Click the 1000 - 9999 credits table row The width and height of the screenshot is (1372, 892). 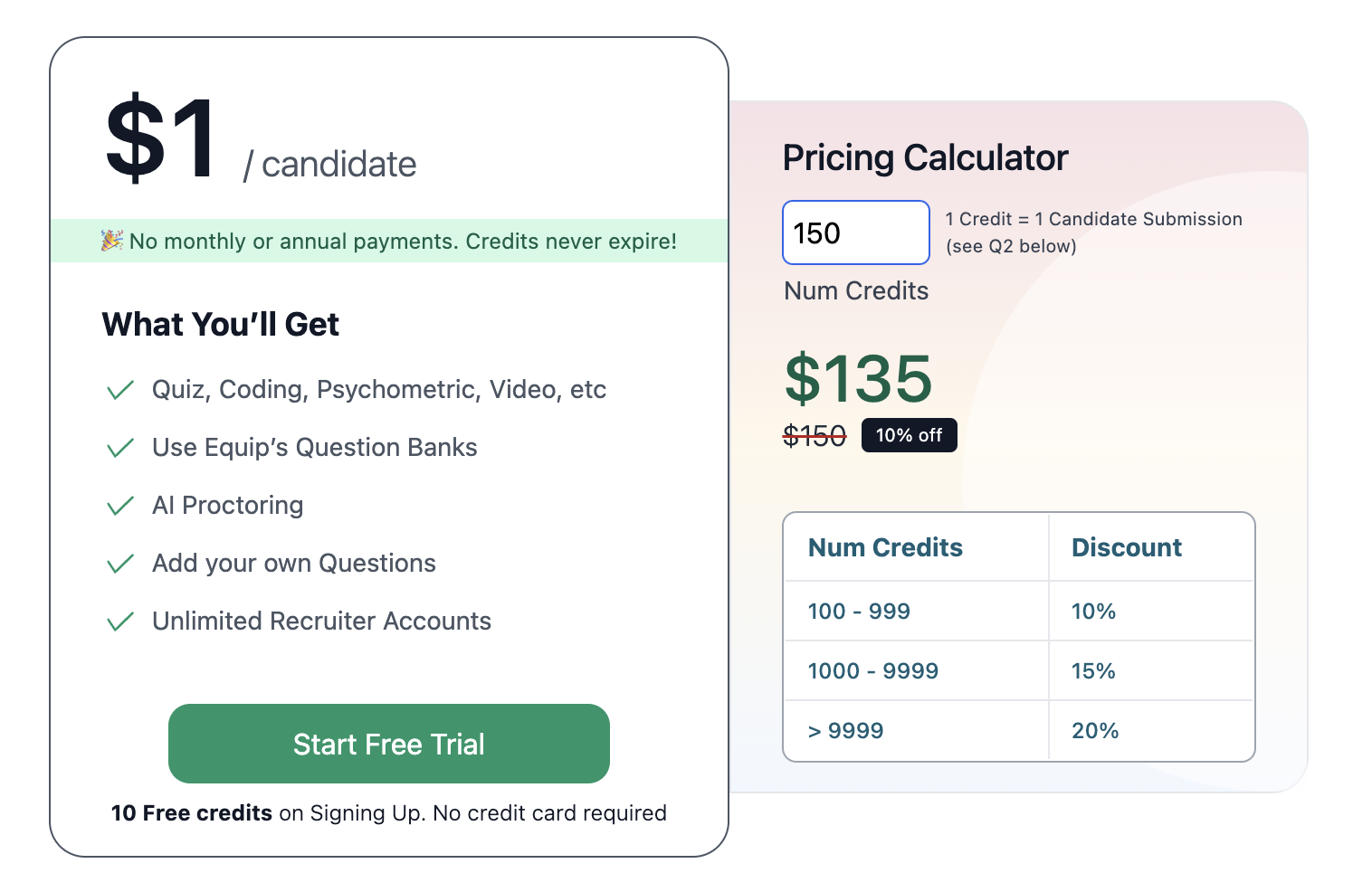(x=872, y=670)
